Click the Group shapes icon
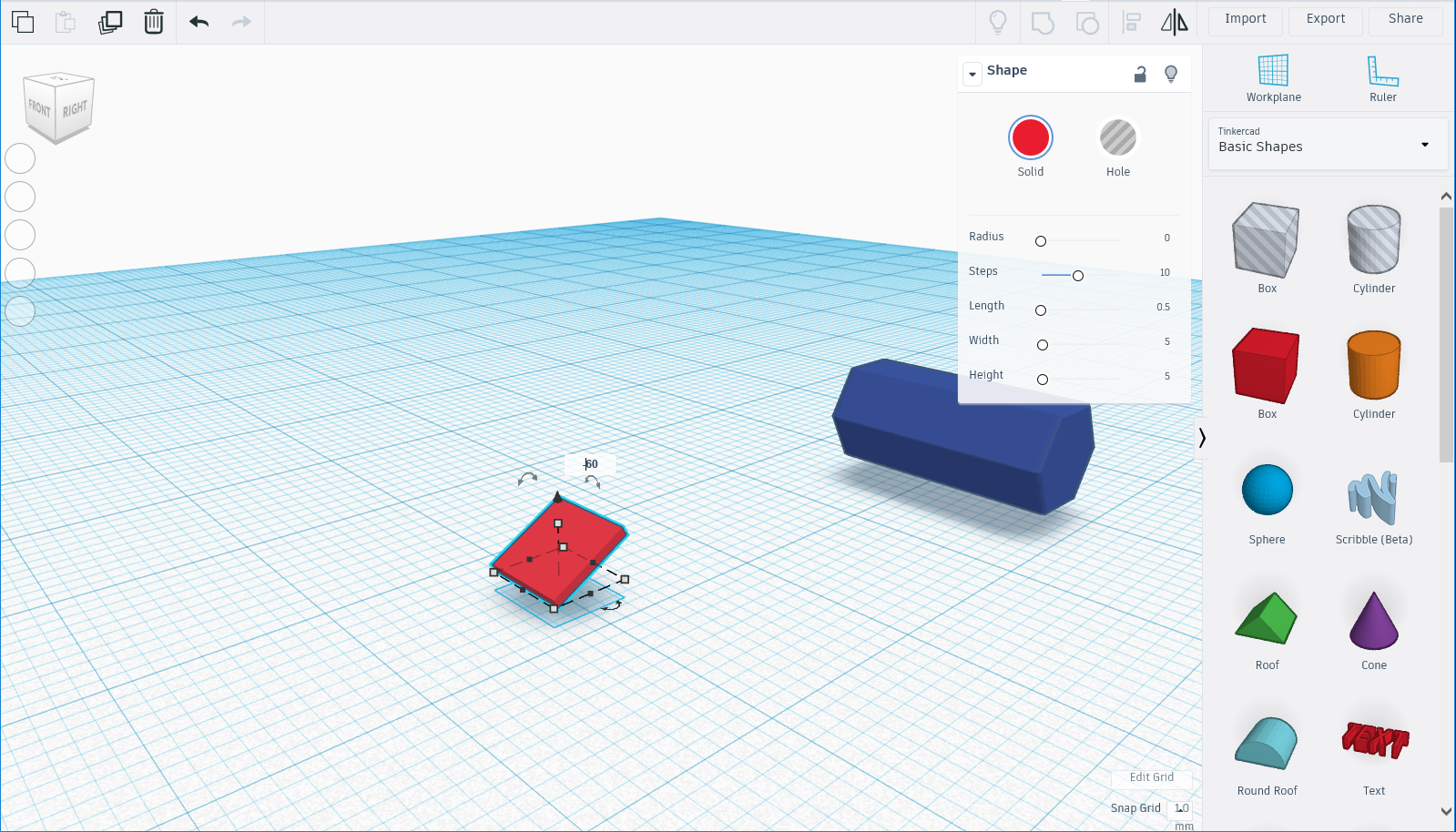 (x=1043, y=22)
